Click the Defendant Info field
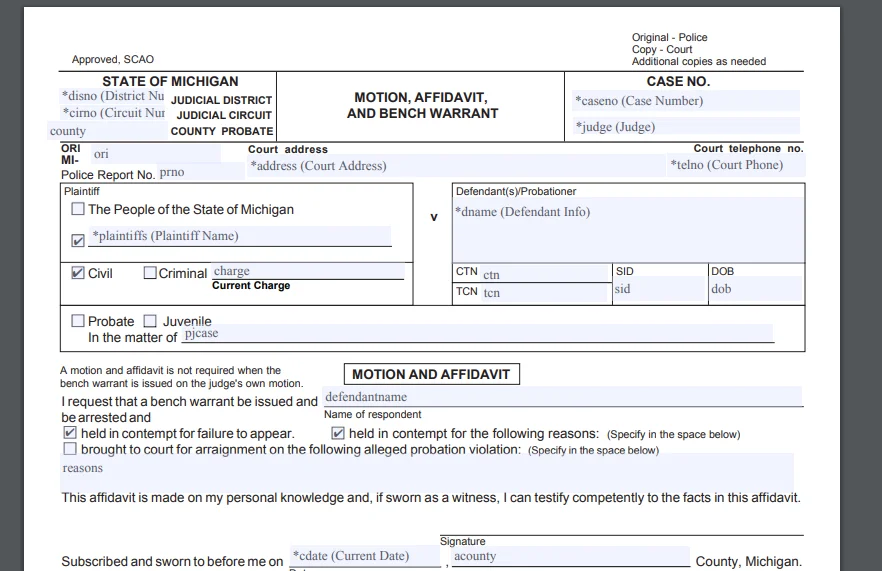 [x=628, y=229]
